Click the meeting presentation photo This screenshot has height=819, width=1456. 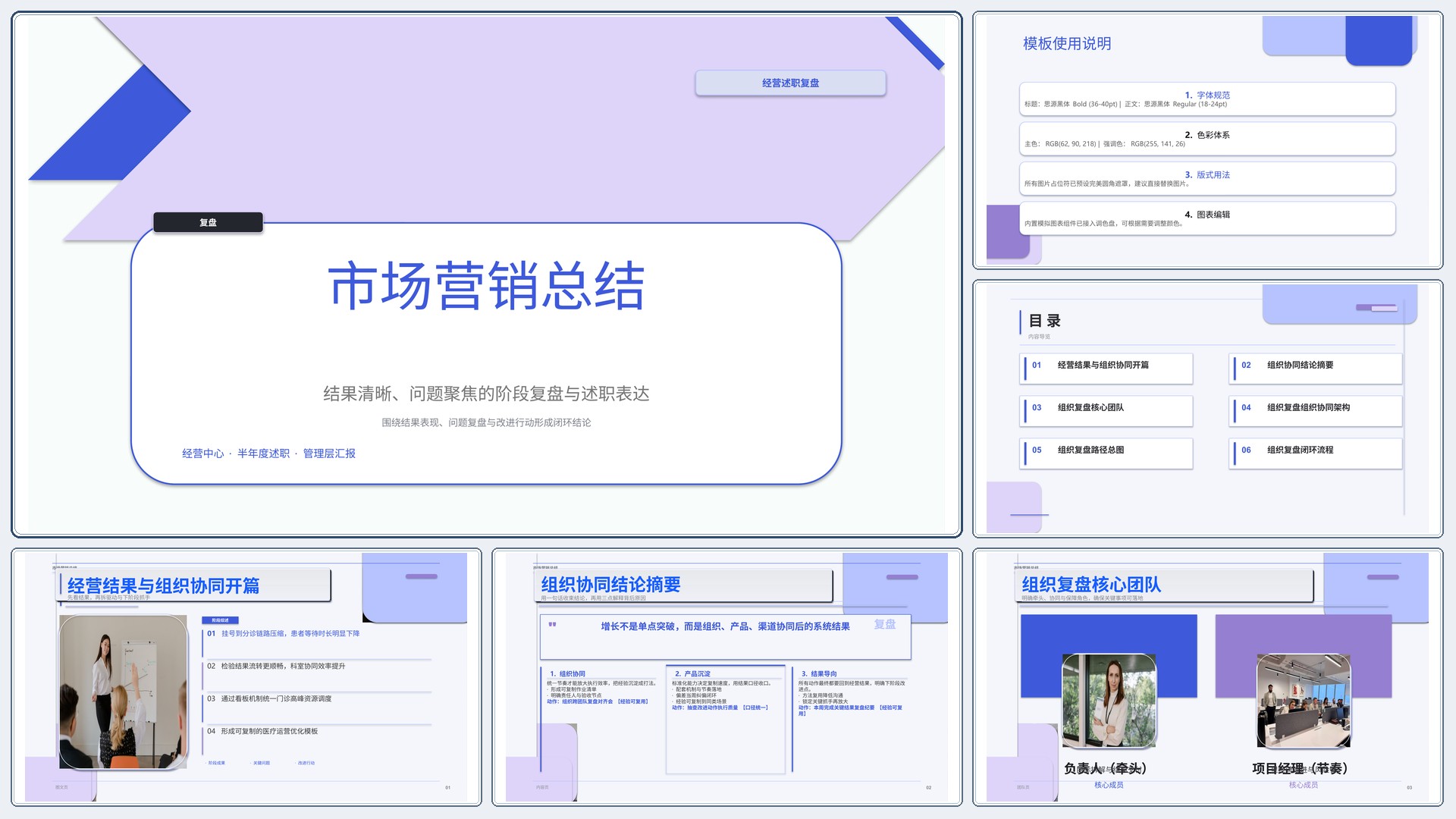[x=124, y=692]
